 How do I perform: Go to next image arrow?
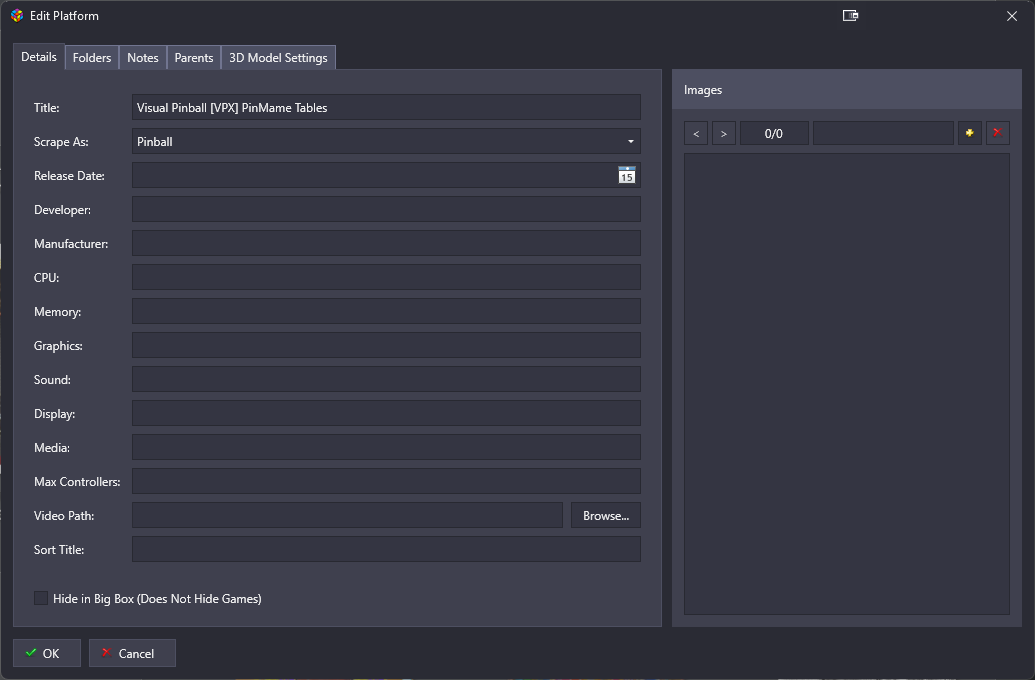723,133
